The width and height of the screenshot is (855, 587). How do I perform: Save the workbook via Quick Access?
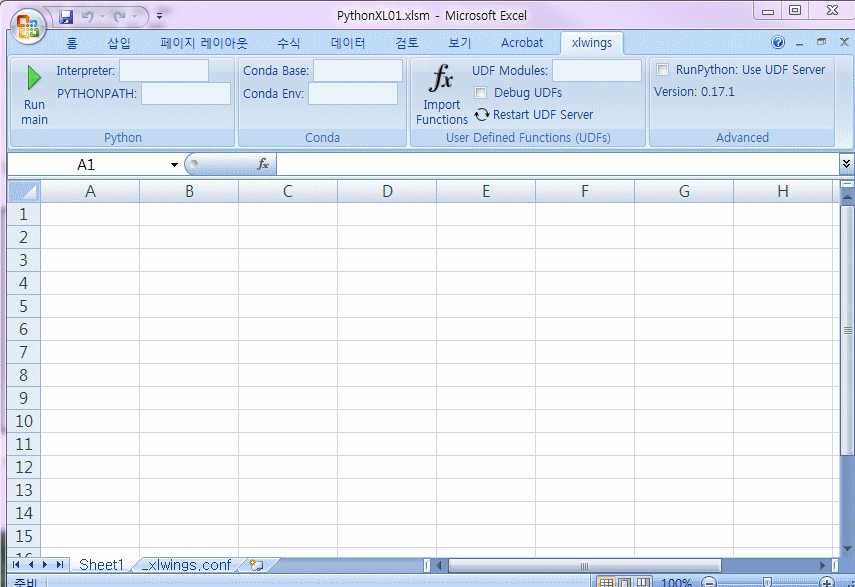click(66, 17)
